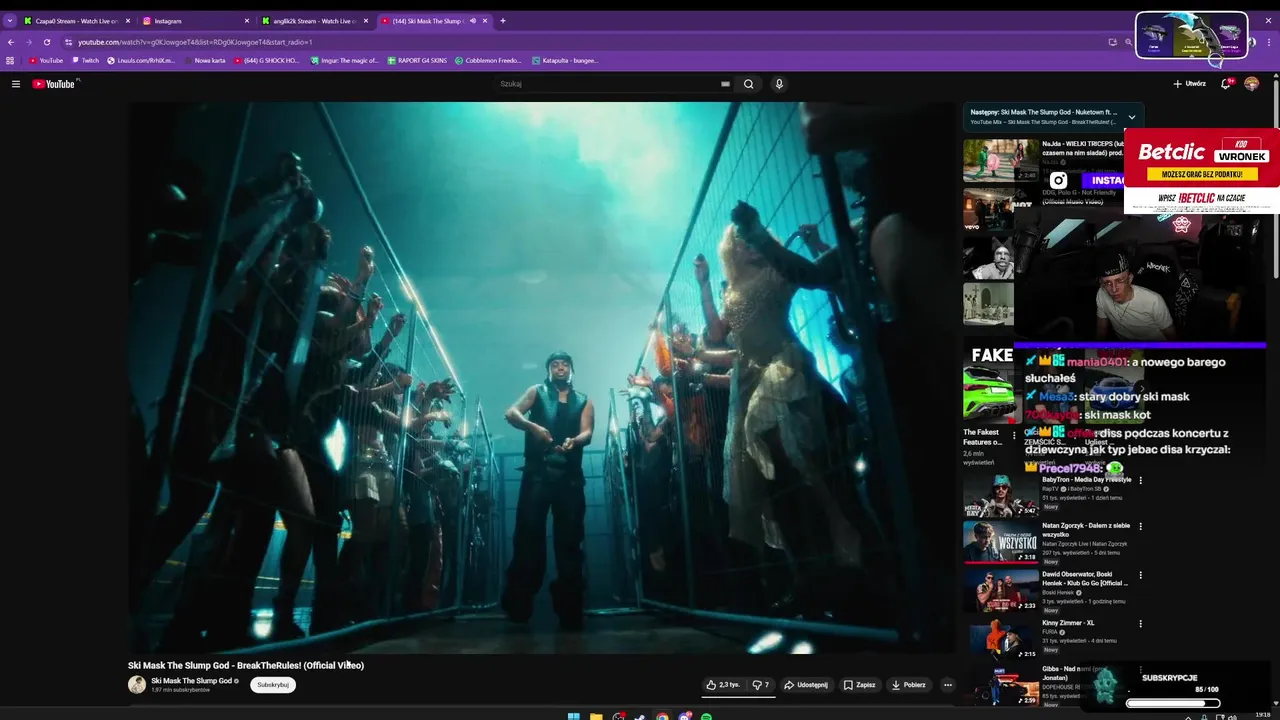This screenshot has height=720, width=1280.
Task: Open a new browser tab
Action: [503, 21]
